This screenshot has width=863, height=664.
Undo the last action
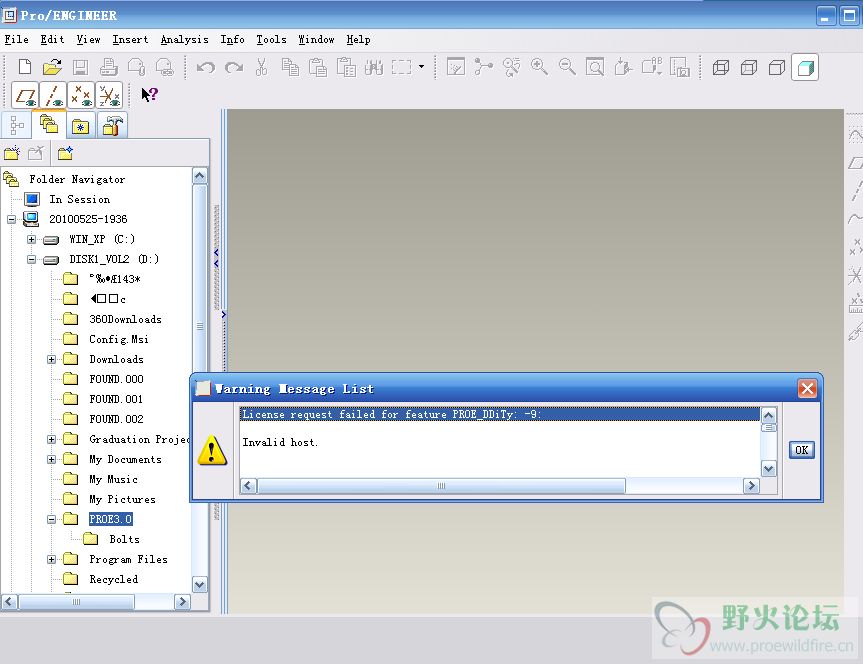coord(206,67)
